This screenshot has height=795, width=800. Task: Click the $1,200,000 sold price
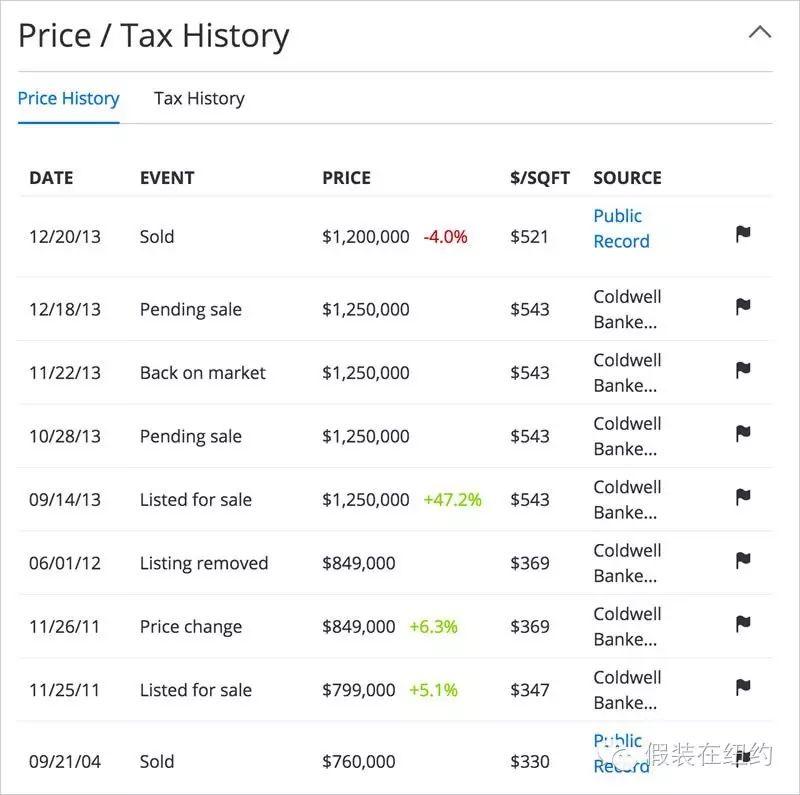pos(365,237)
